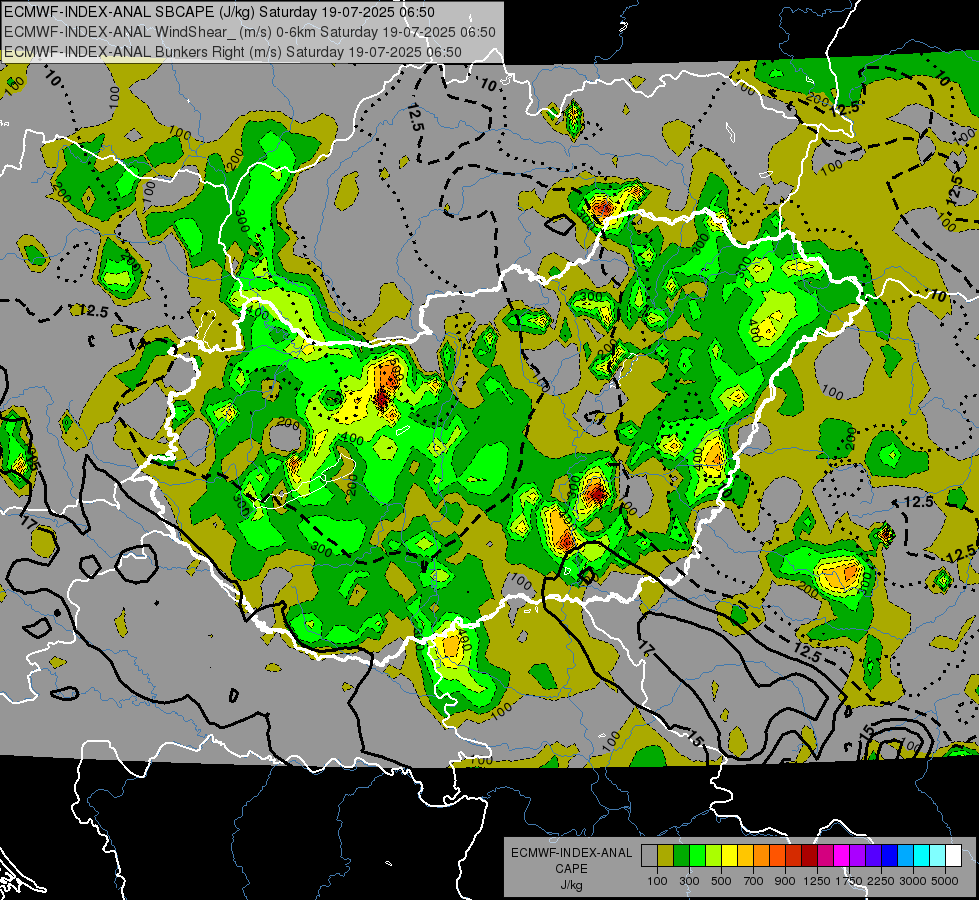Click the 'ECMWF-INDEX-ANAL' legend title
979x900 pixels.
tap(571, 853)
